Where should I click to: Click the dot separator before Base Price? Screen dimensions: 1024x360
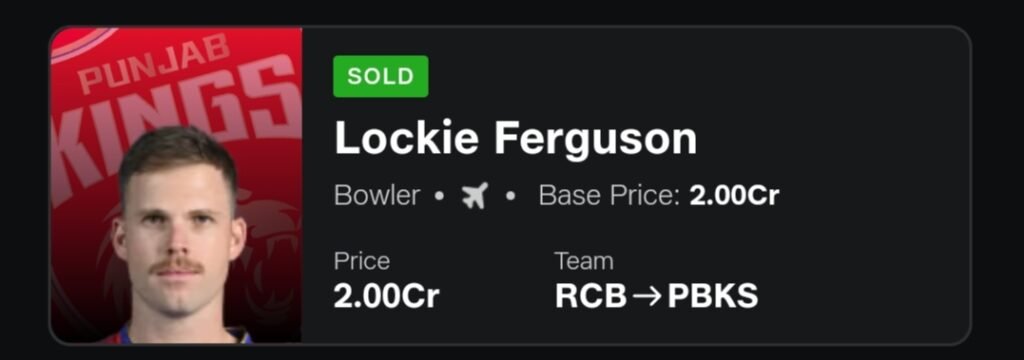pos(511,196)
